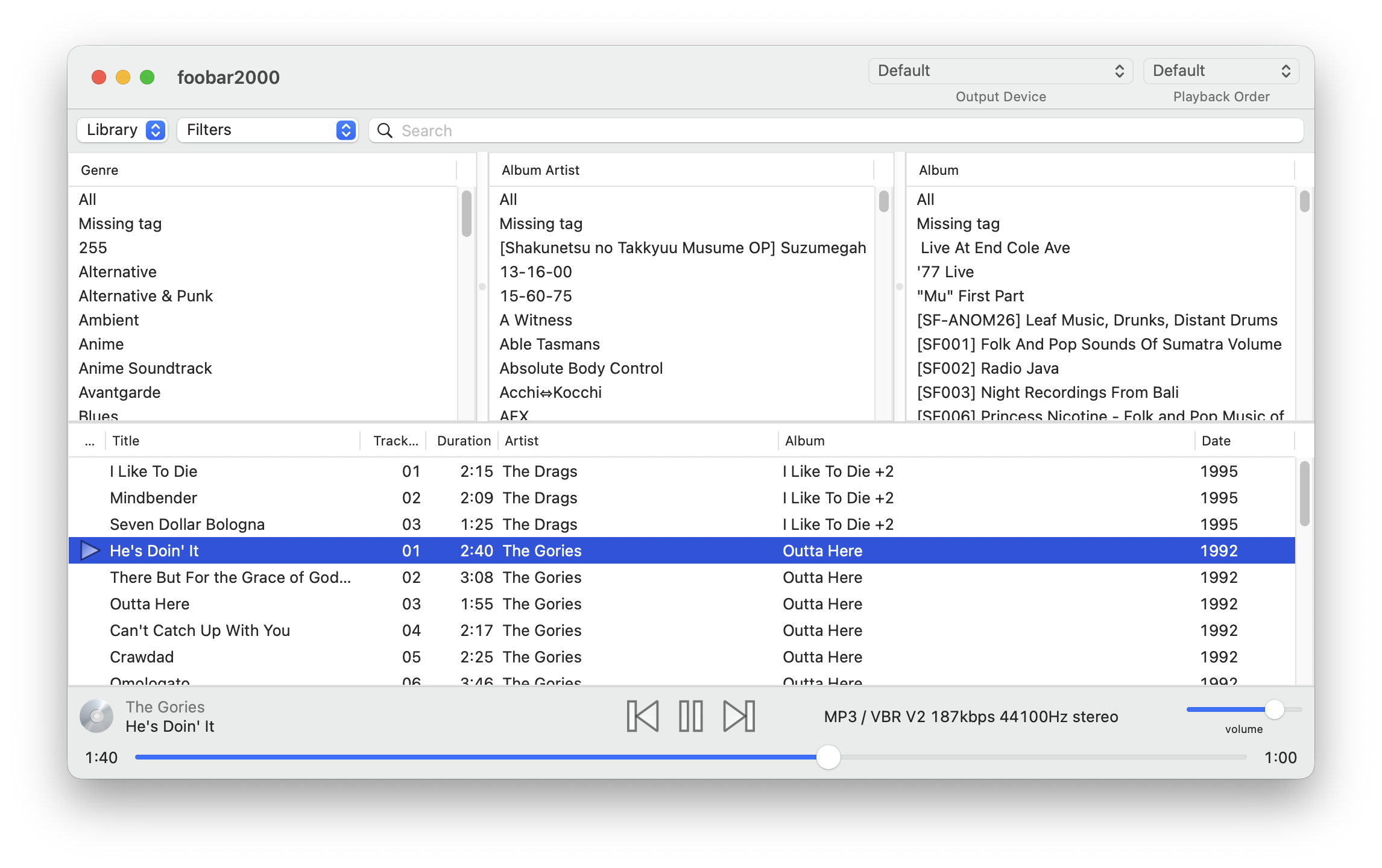
Task: Click the Album Artist list scrollbar
Action: coord(883,201)
